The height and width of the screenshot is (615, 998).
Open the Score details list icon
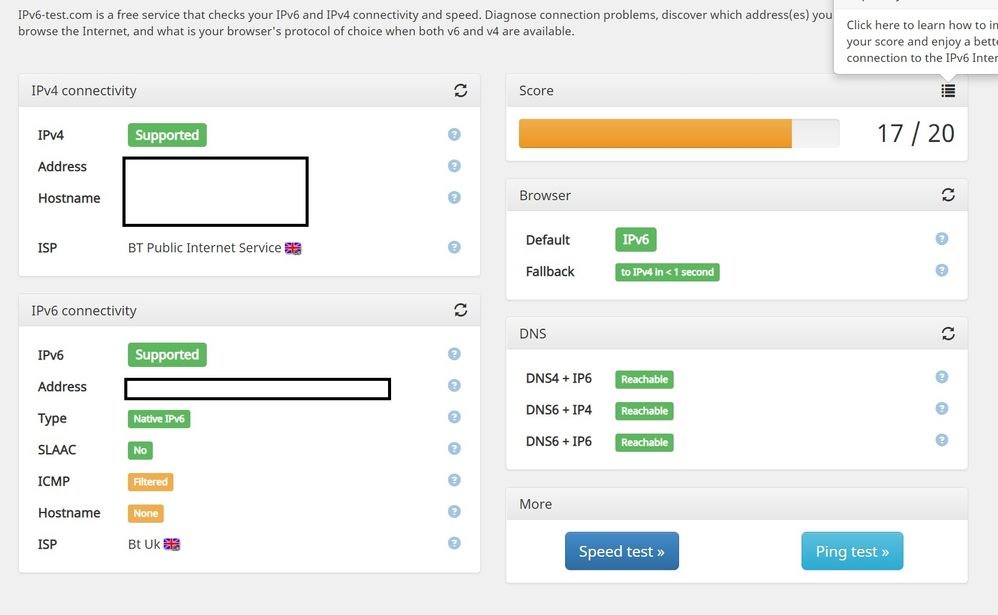948,91
